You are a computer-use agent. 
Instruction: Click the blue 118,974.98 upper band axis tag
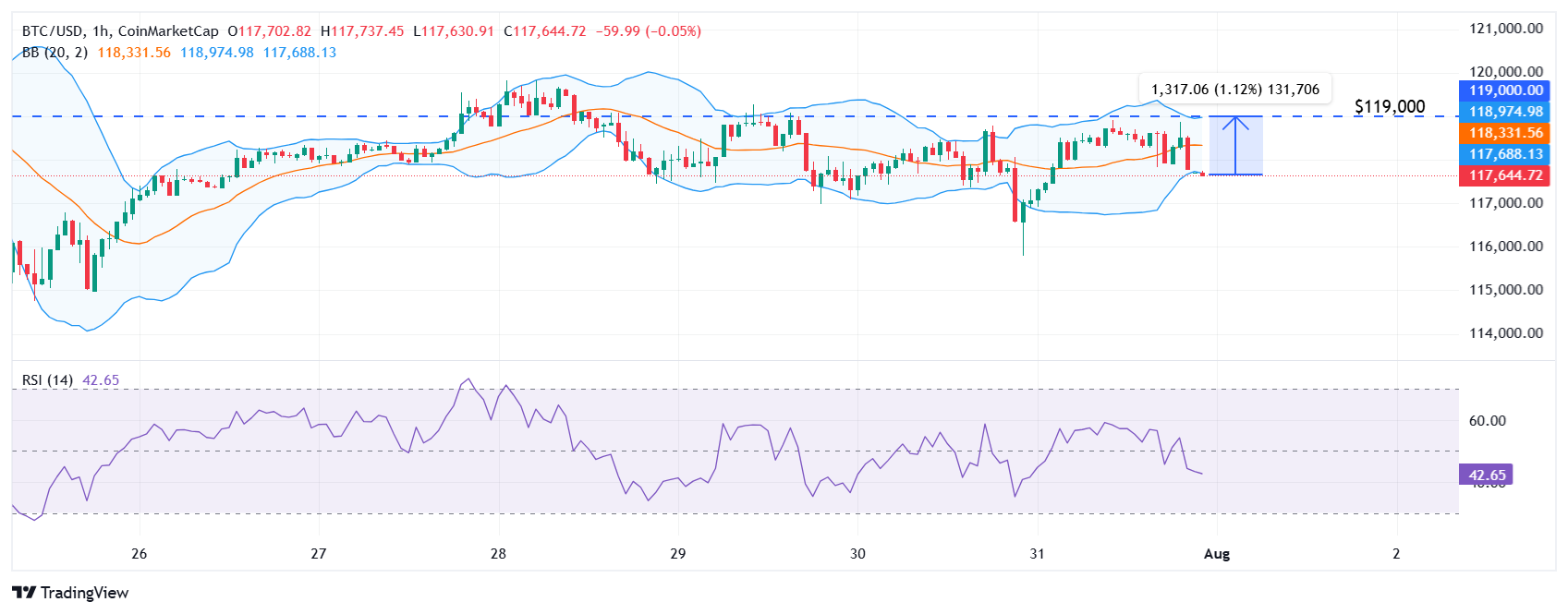[x=1505, y=112]
